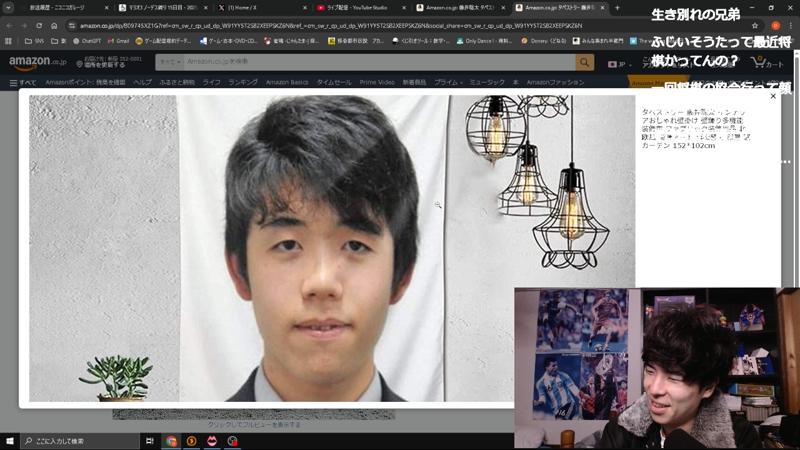Open the Only Dance bookmark
Screen dimensions: 800x450
point(484,41)
